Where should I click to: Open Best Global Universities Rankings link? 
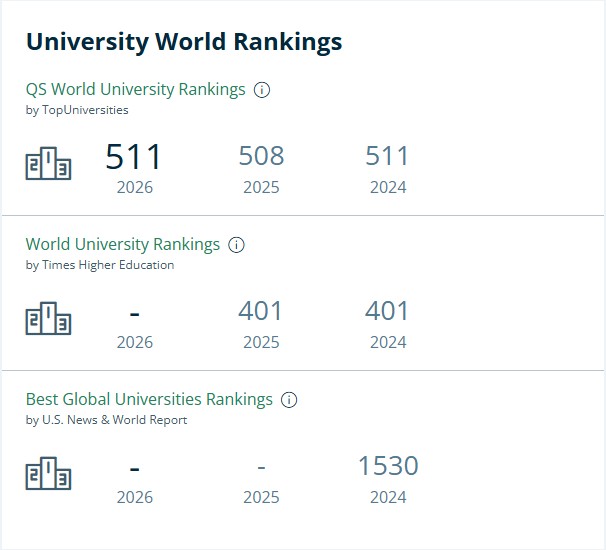point(149,399)
